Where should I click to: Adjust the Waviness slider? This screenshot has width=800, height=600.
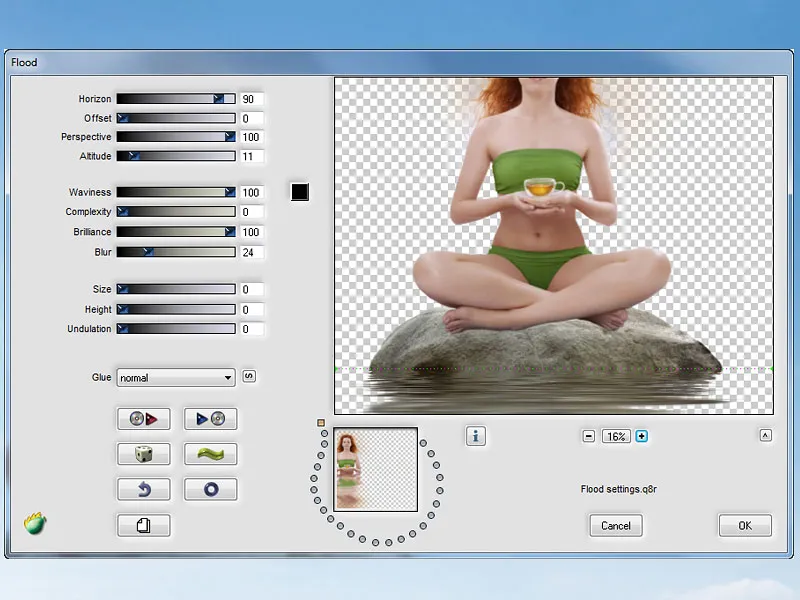coord(176,192)
